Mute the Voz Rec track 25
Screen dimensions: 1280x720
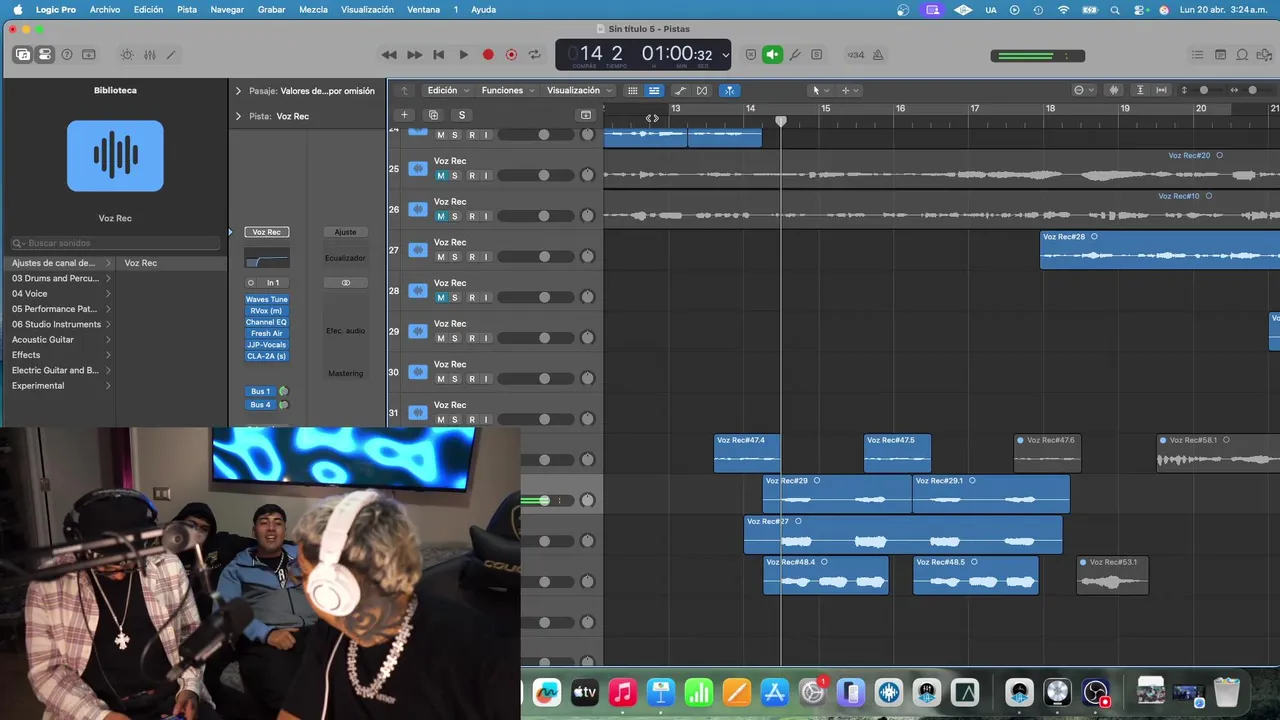click(x=441, y=176)
